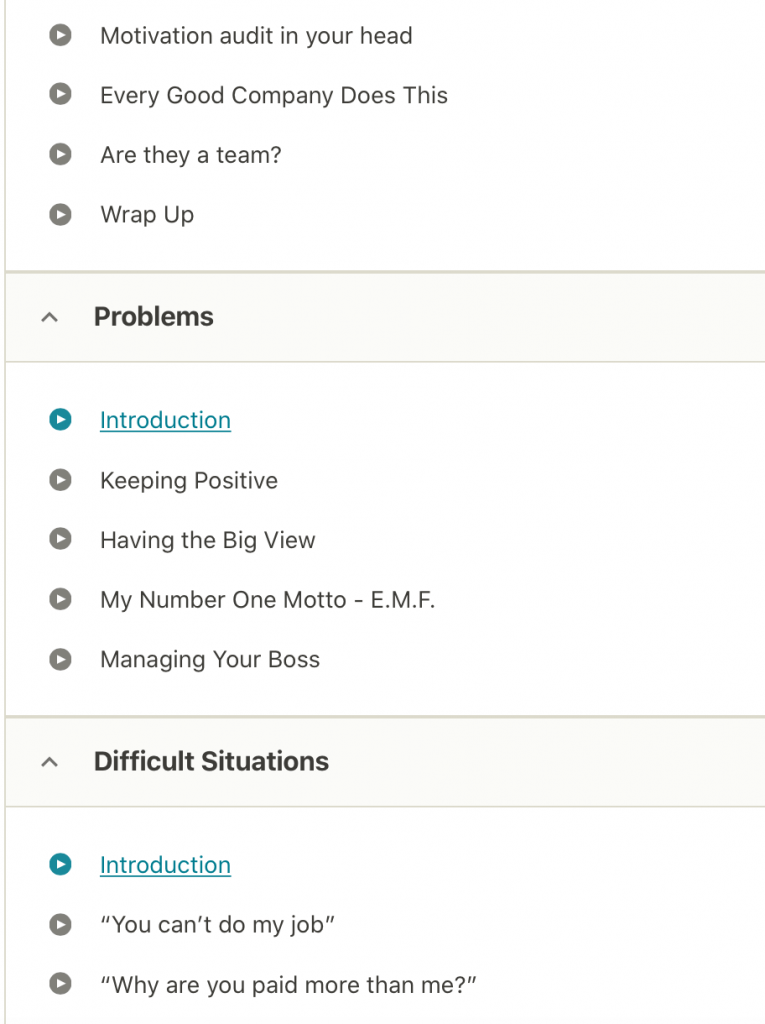Open the Managing Your Boss lesson title
The image size is (765, 1024).
point(210,660)
